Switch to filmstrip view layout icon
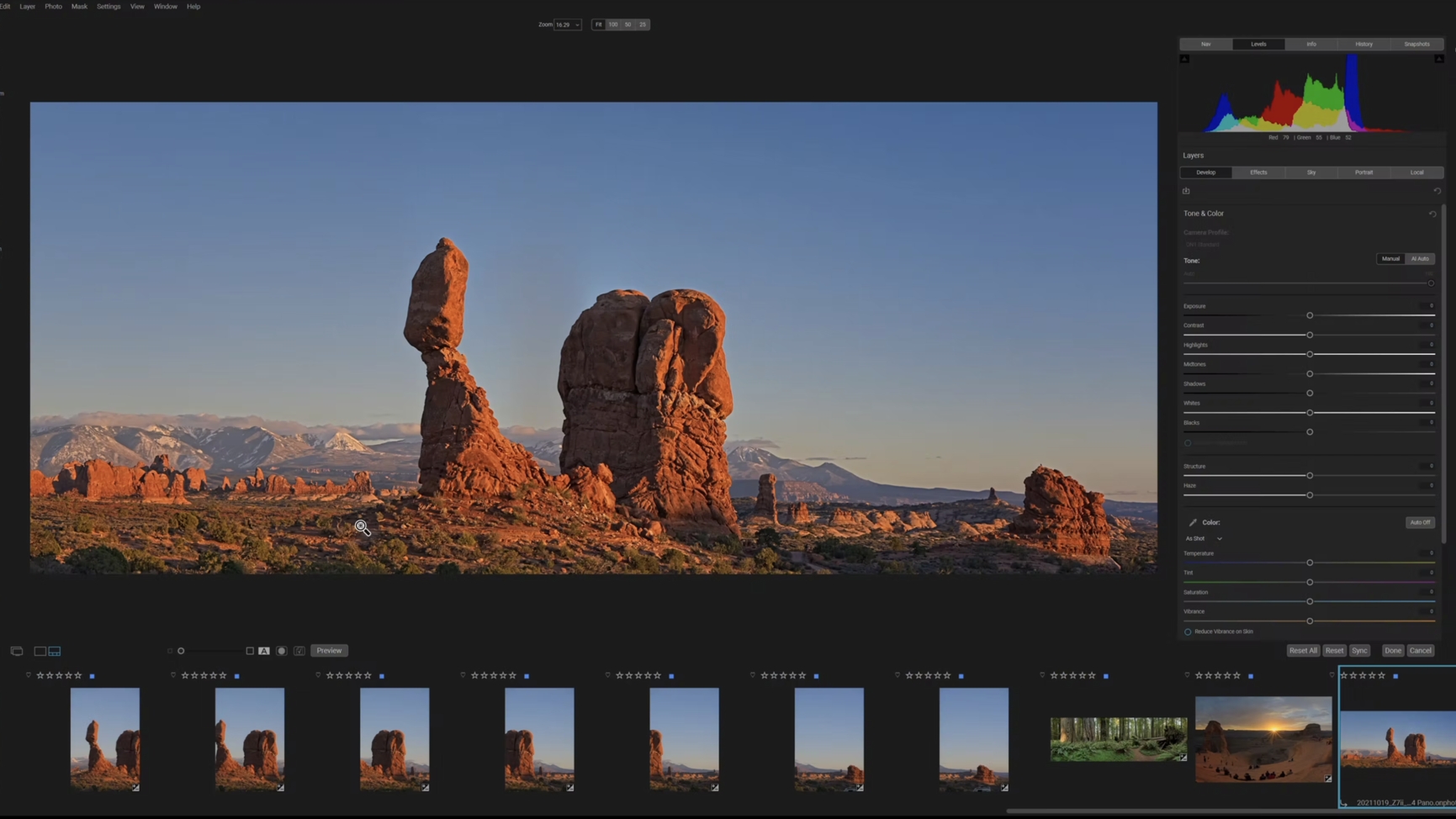Viewport: 1456px width, 819px height. pyautogui.click(x=55, y=651)
